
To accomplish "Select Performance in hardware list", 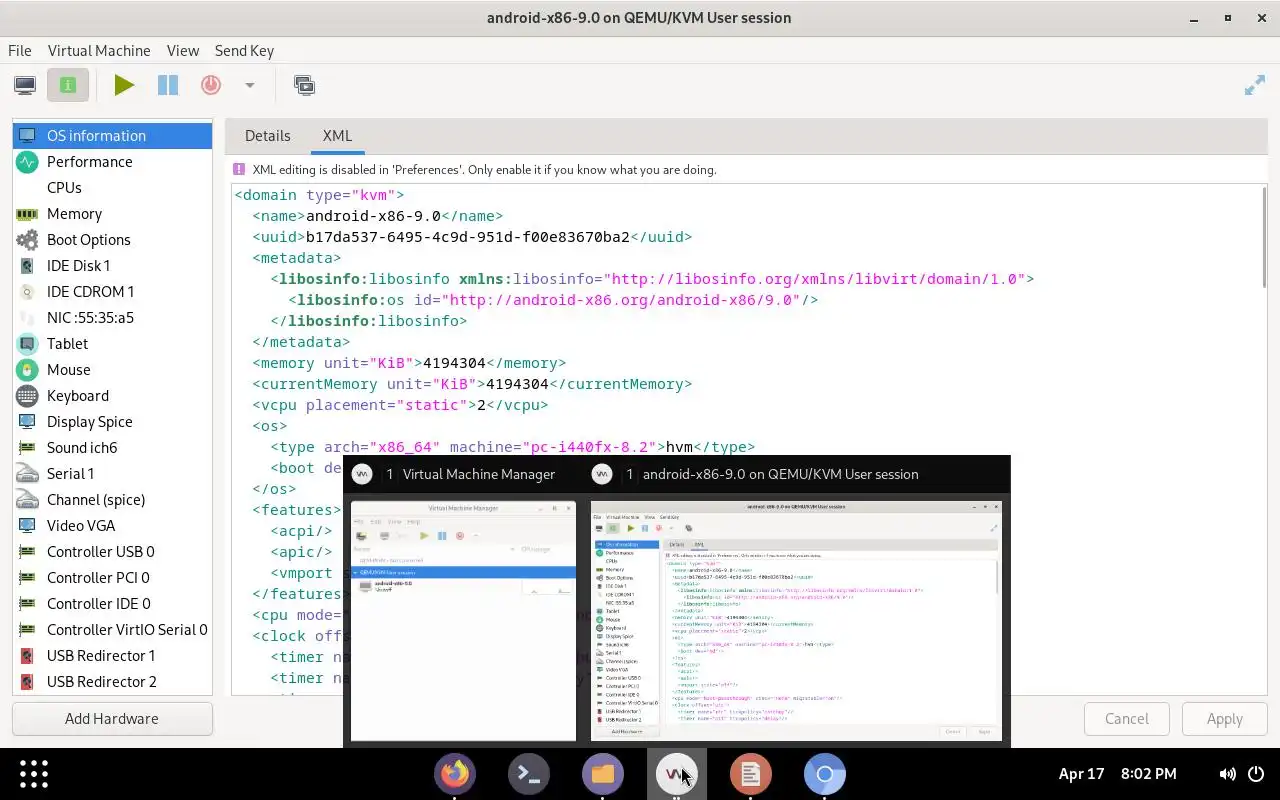I will [112, 161].
